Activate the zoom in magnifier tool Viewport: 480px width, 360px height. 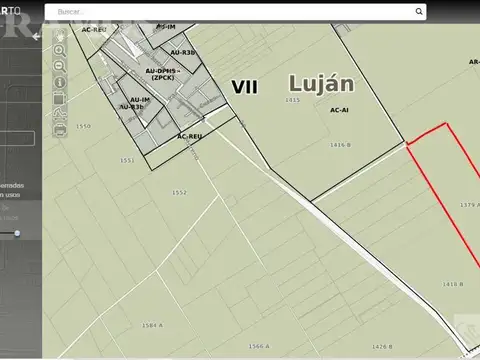pyautogui.click(x=60, y=51)
